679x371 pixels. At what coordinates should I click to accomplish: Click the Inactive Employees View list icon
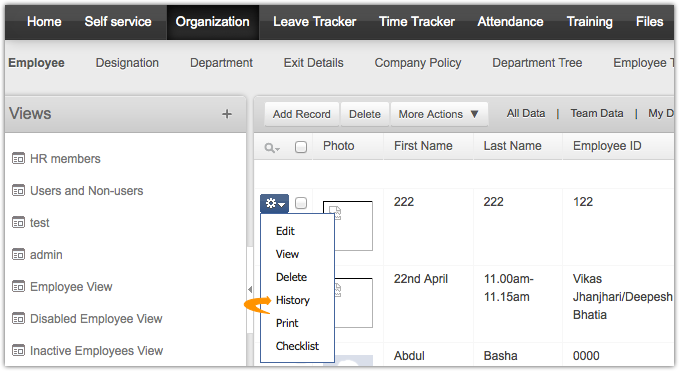point(18,351)
